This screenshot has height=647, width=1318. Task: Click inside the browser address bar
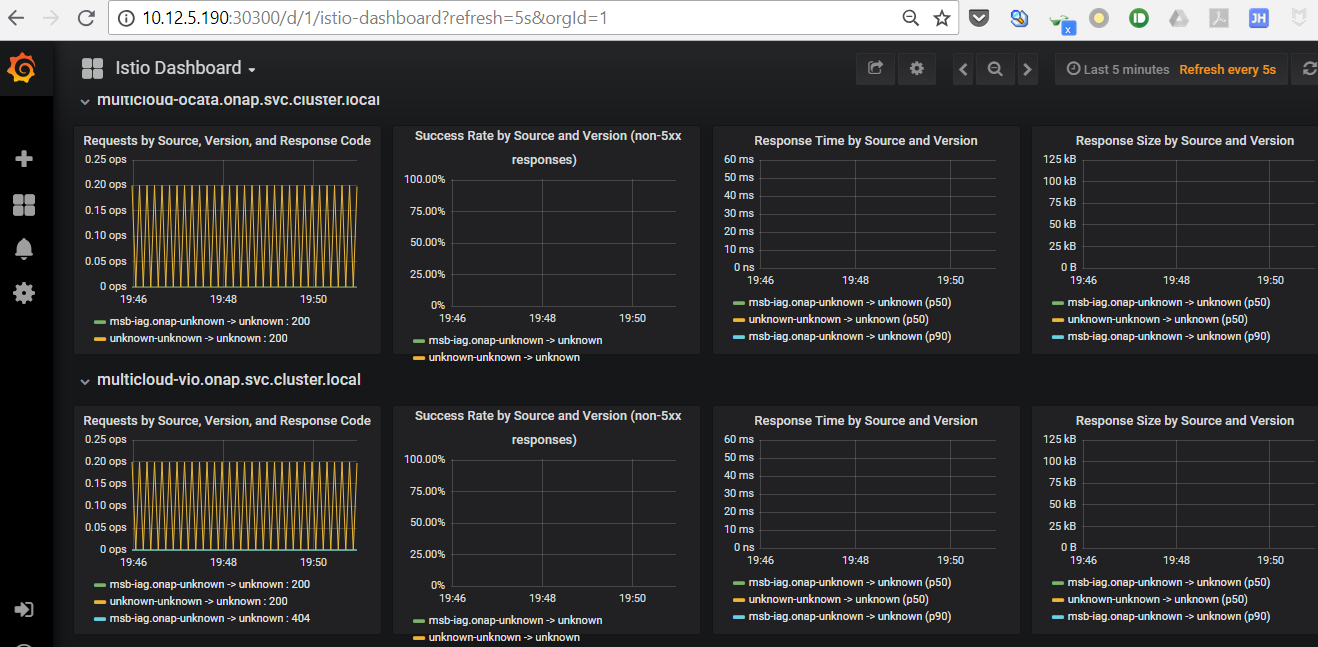pos(400,17)
